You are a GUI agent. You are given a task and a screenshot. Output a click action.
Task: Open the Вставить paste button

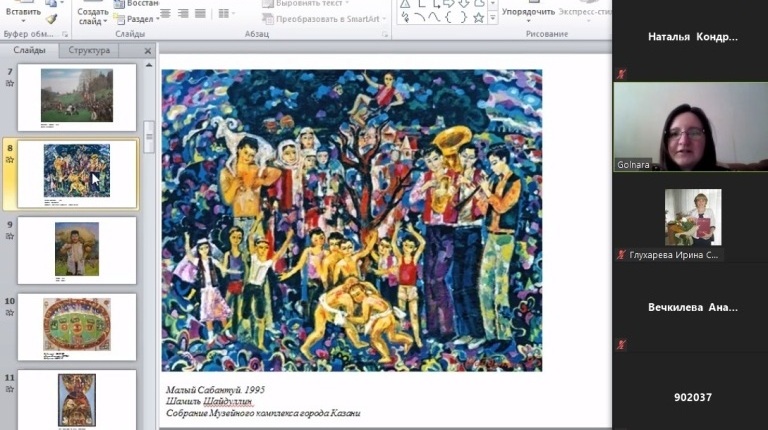23,11
